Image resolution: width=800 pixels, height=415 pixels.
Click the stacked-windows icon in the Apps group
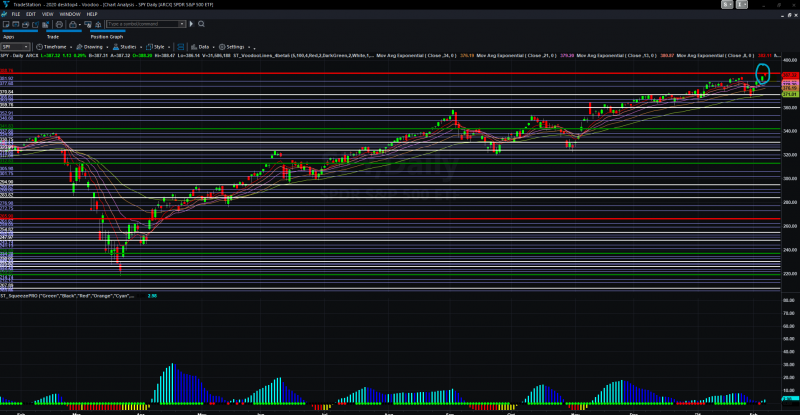pyautogui.click(x=26, y=25)
